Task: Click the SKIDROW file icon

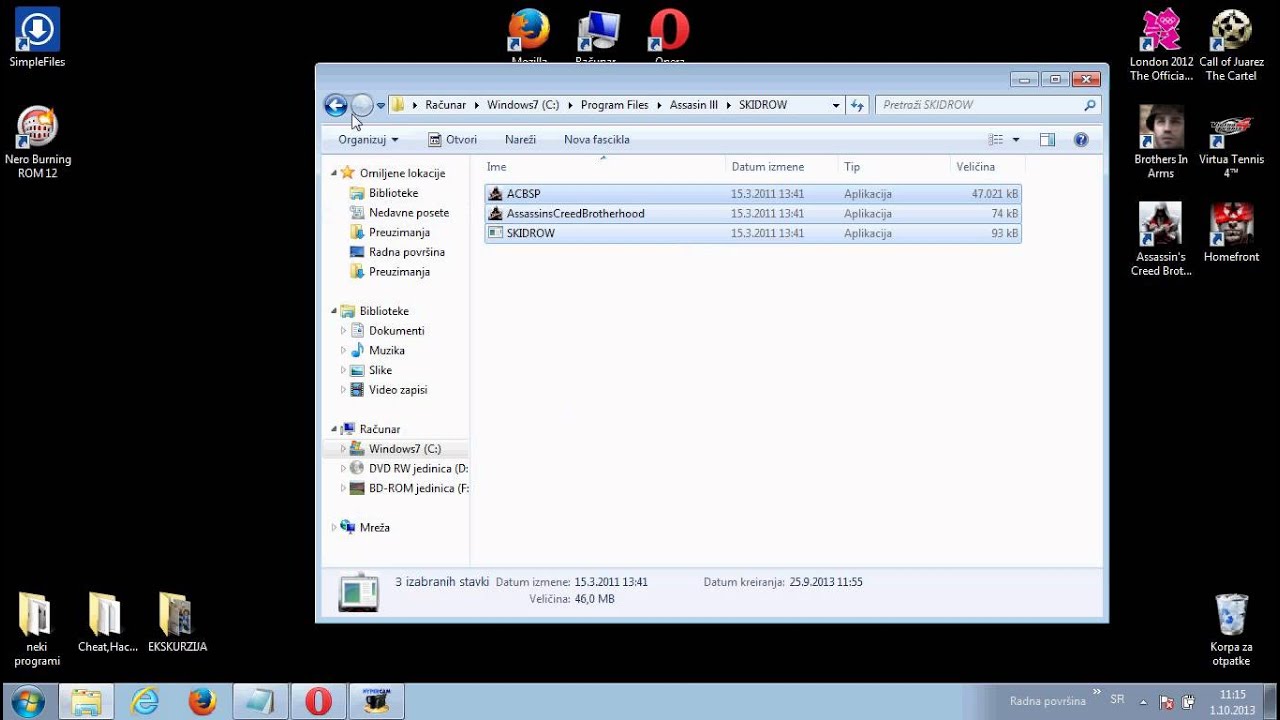Action: tap(495, 233)
